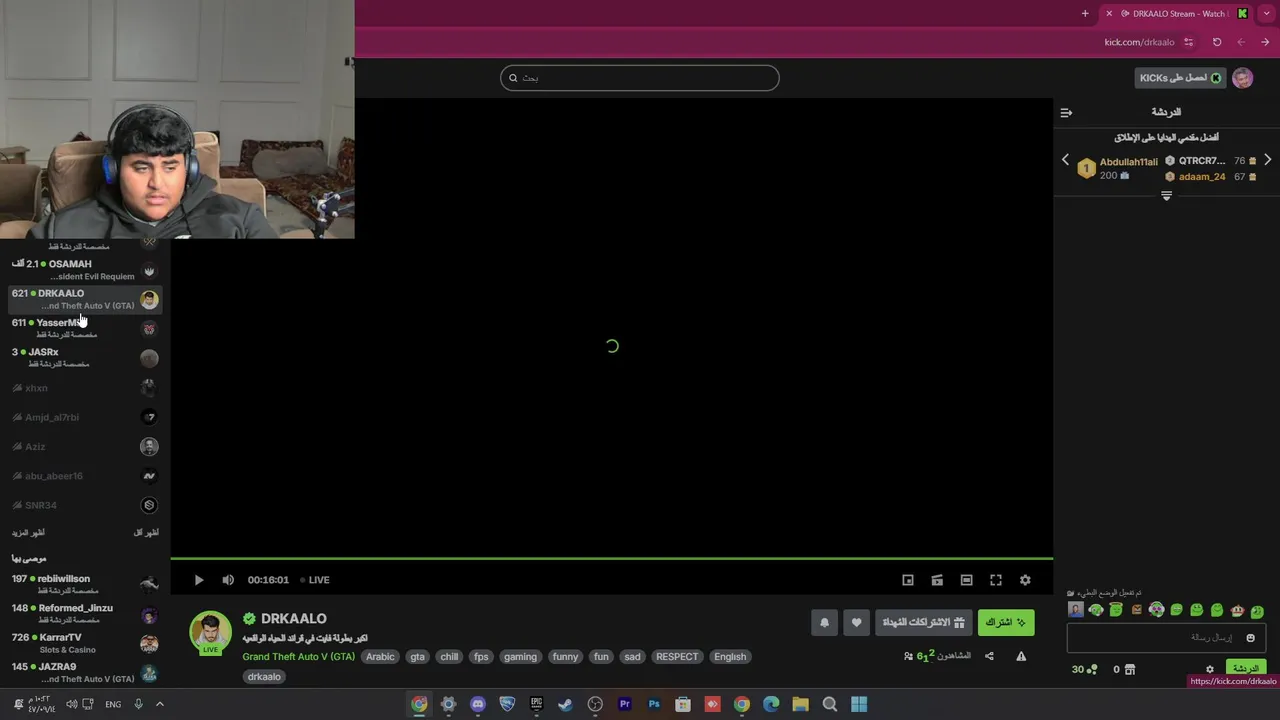1280x720 pixels.
Task: Open Photoshop from the taskbar
Action: pos(654,704)
